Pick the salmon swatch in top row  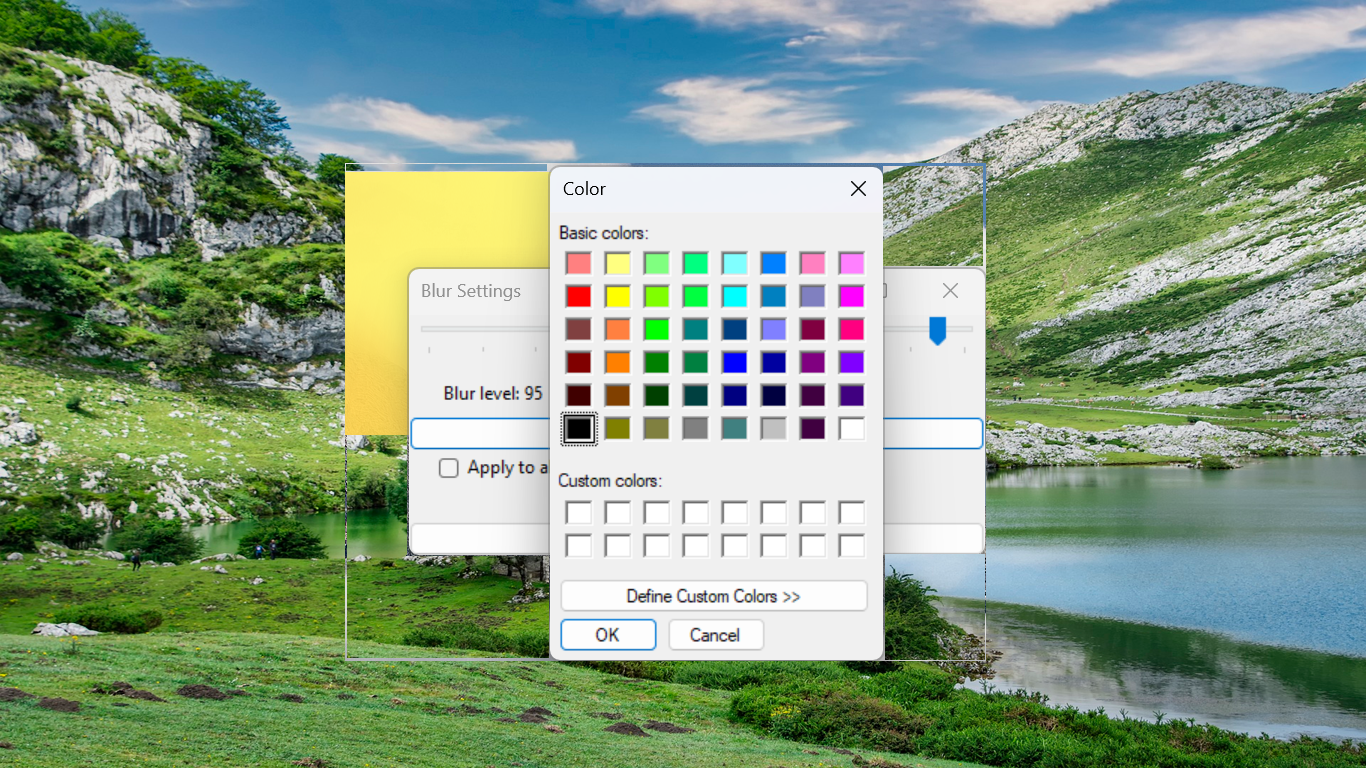tap(578, 263)
